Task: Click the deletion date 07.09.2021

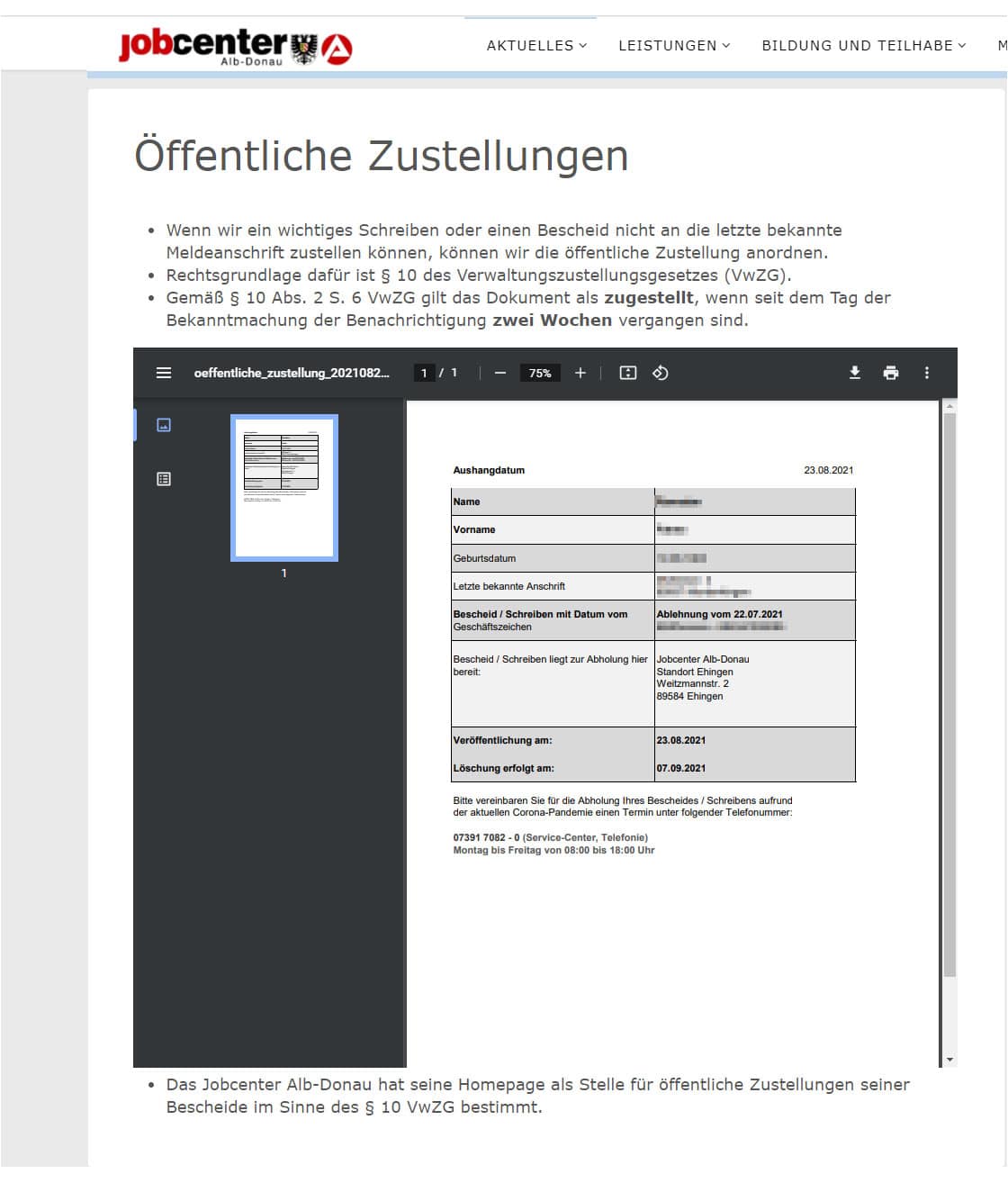Action: click(x=681, y=768)
